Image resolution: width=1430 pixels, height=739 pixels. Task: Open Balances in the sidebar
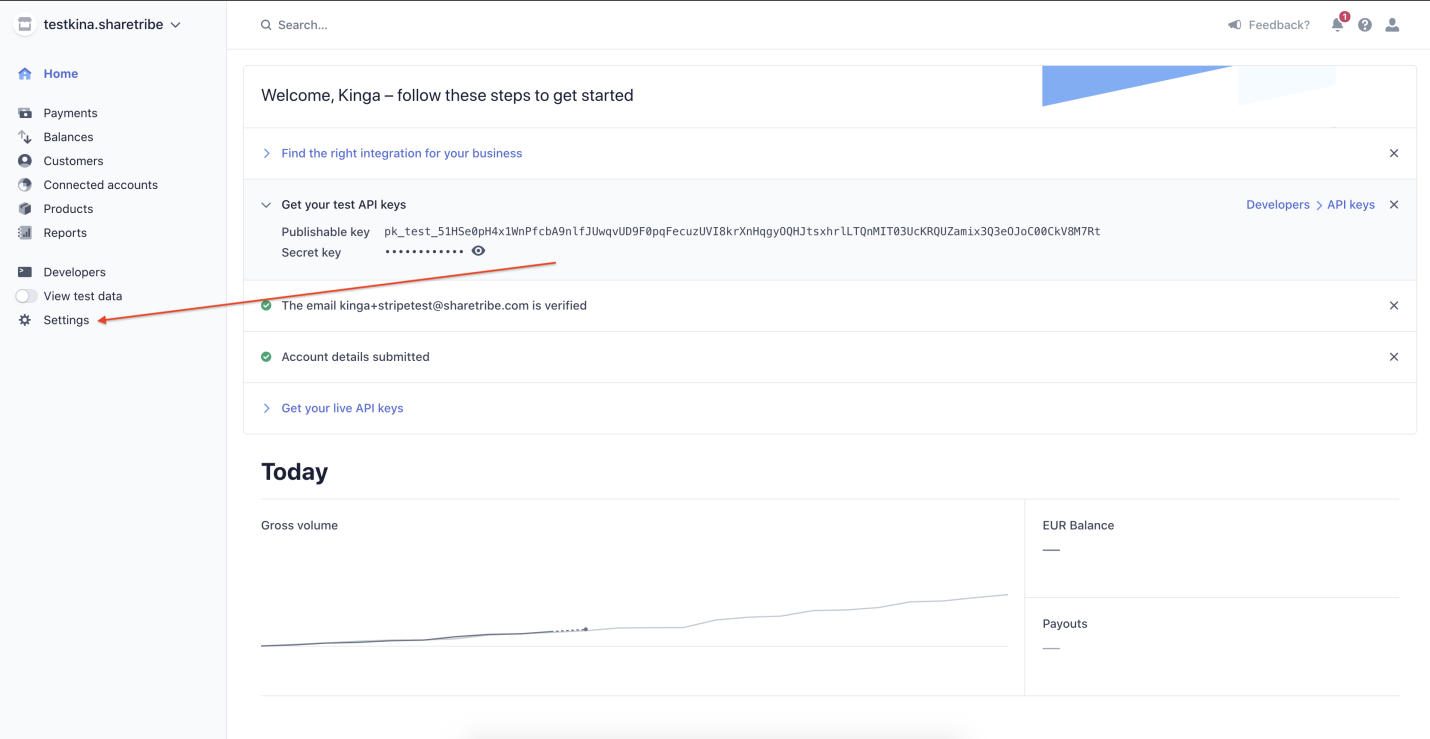pyautogui.click(x=68, y=137)
